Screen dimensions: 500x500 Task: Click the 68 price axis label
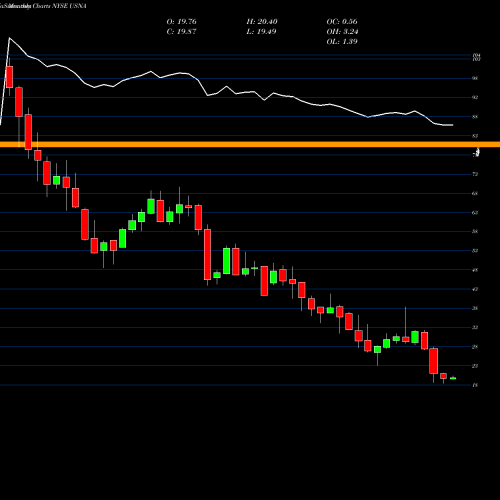click(475, 193)
